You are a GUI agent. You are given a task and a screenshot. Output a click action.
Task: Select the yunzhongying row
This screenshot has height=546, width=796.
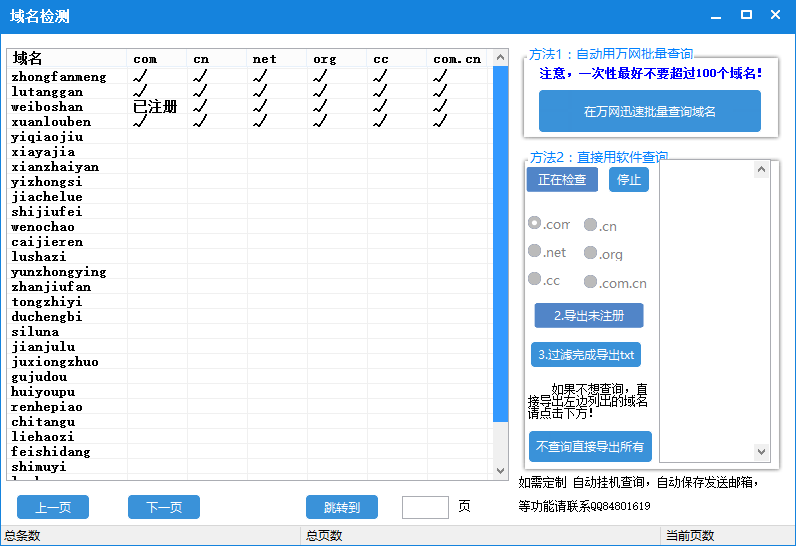pyautogui.click(x=249, y=271)
